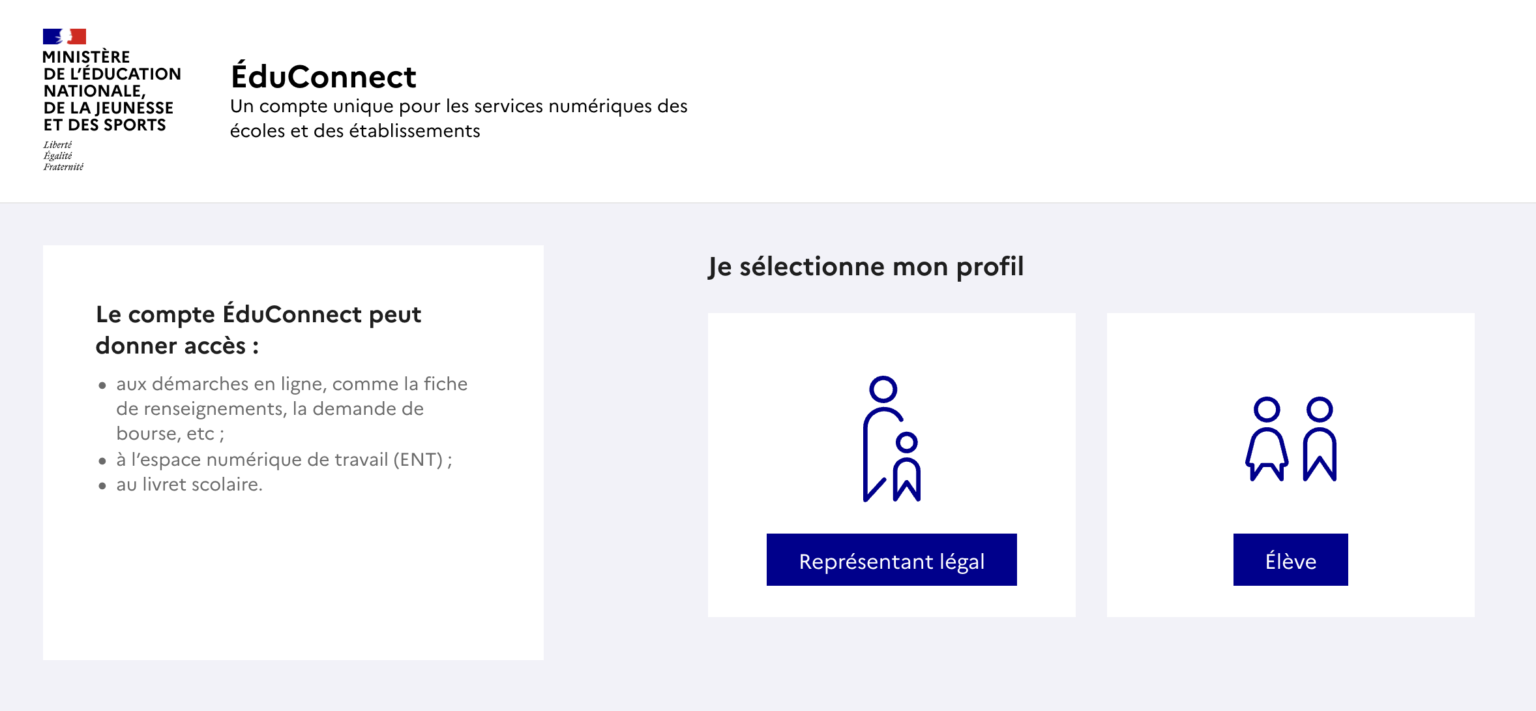Click the 'Je sélectionne mon profil' heading
Viewport: 1536px width, 711px height.
pyautogui.click(x=866, y=267)
